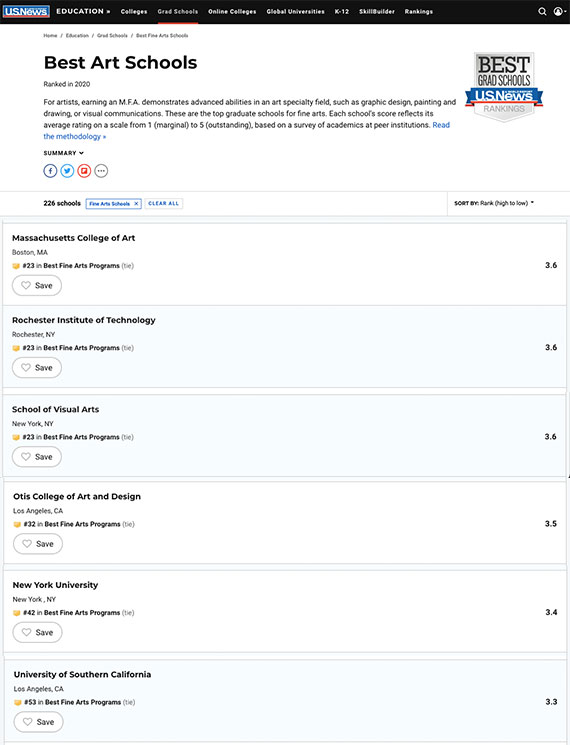Save Rochester Institute of Technology
The height and width of the screenshot is (745, 570).
(37, 368)
